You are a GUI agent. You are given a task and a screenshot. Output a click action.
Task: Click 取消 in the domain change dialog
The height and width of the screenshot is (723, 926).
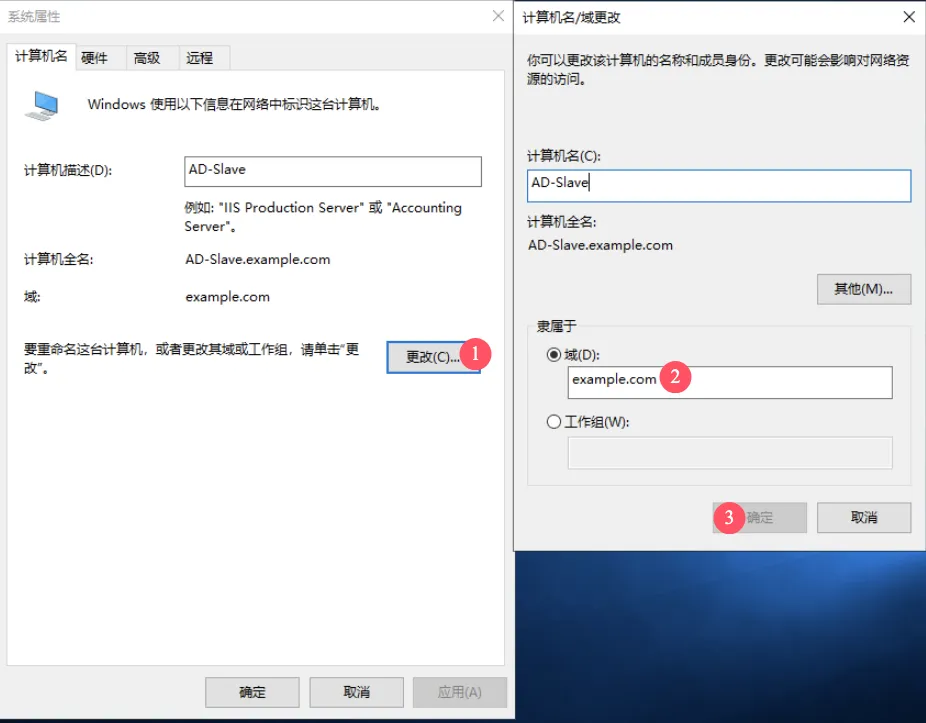tap(863, 517)
